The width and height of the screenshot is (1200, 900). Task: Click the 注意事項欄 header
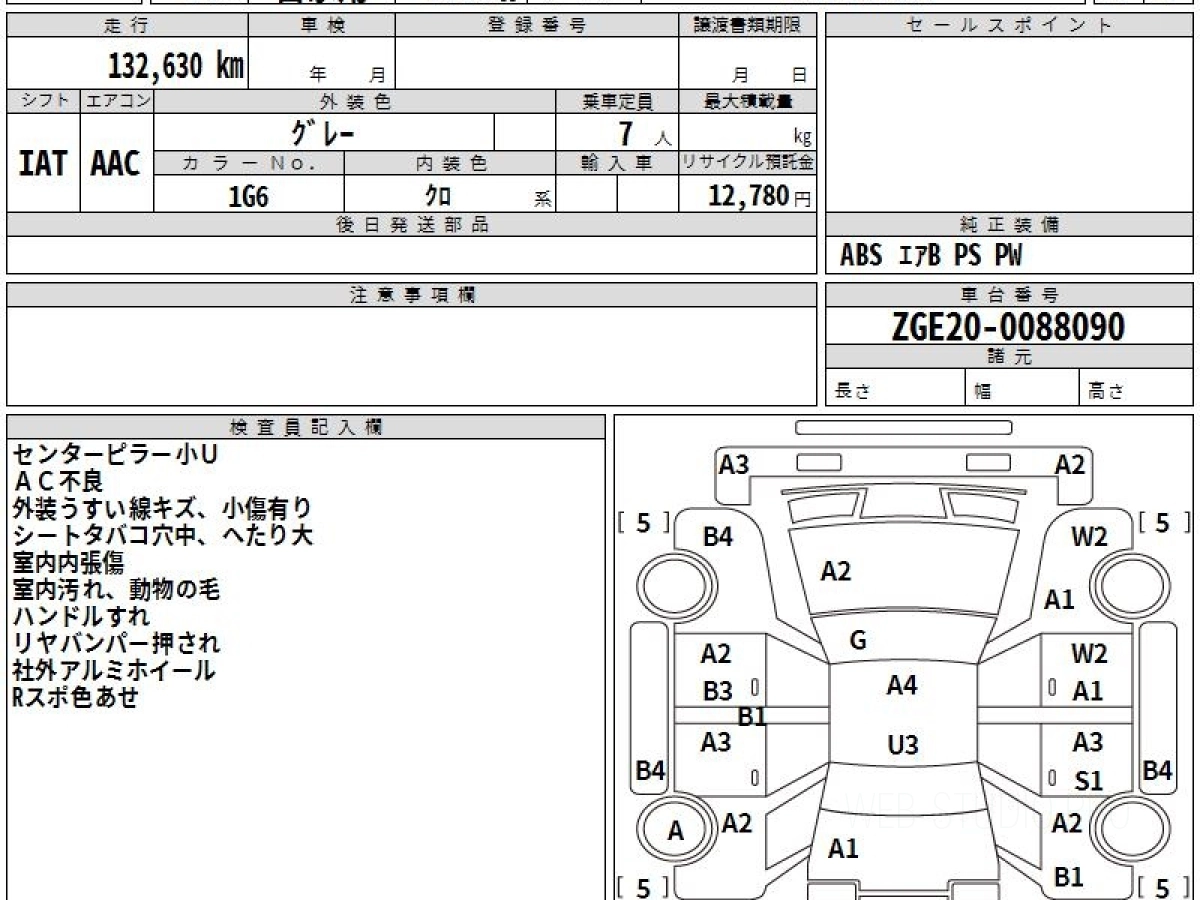pyautogui.click(x=412, y=295)
